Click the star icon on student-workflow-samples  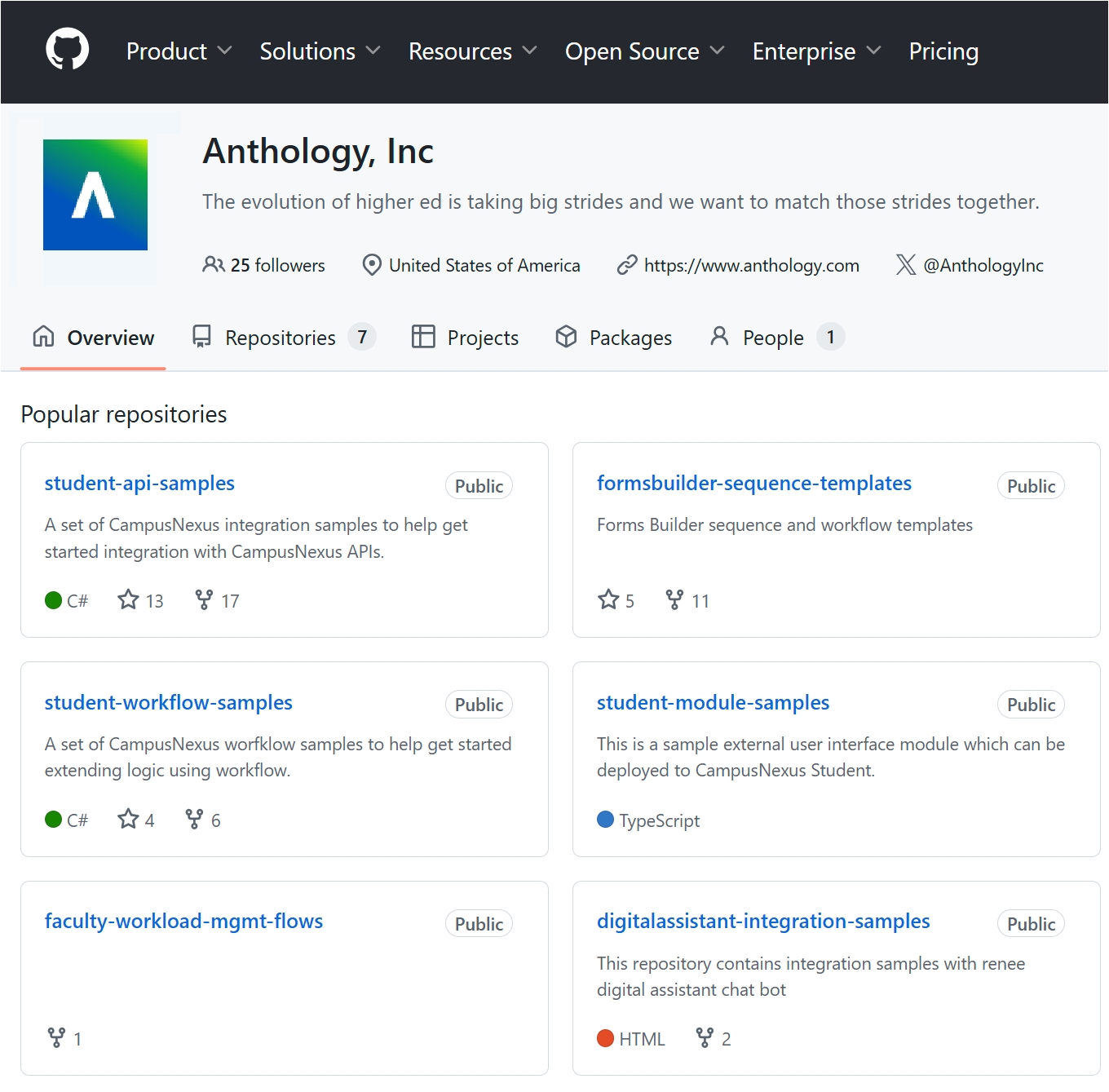(128, 819)
